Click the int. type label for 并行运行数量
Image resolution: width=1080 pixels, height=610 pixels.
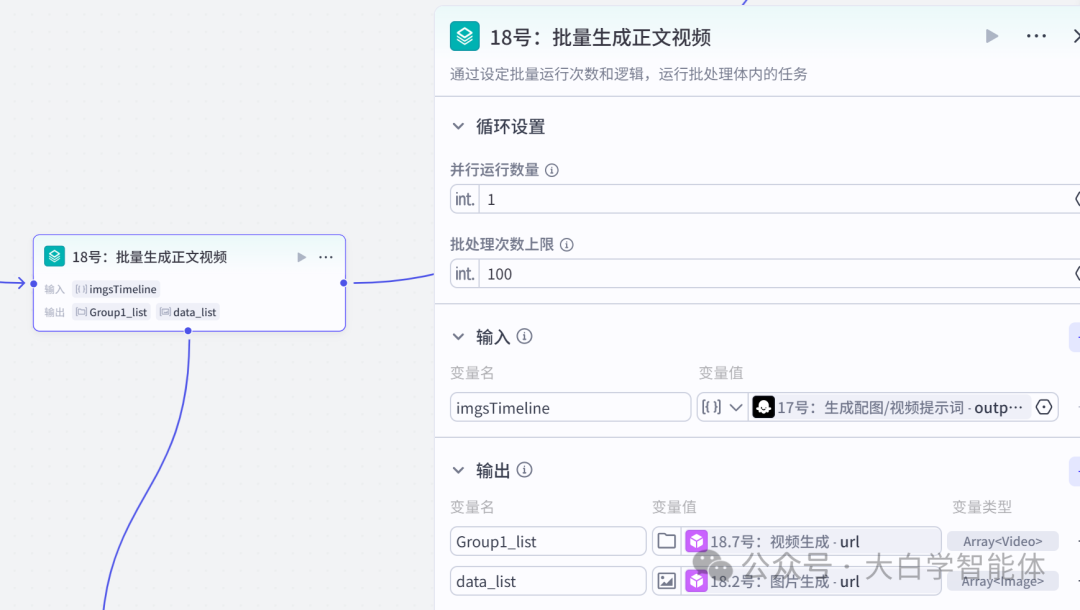tap(465, 199)
